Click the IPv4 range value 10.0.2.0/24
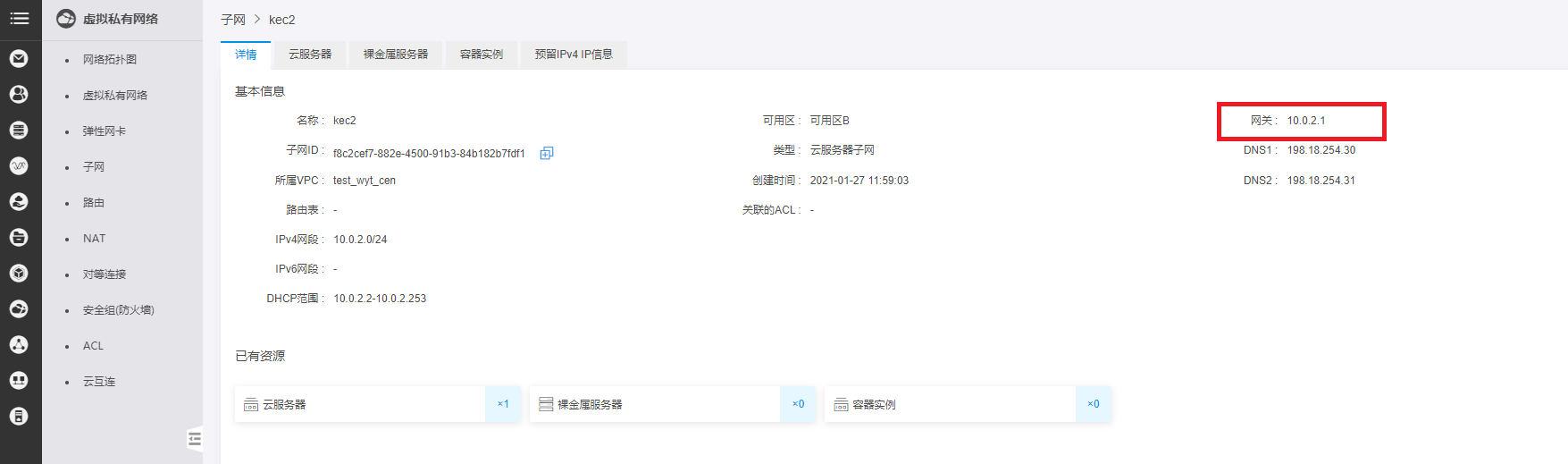 (x=360, y=240)
